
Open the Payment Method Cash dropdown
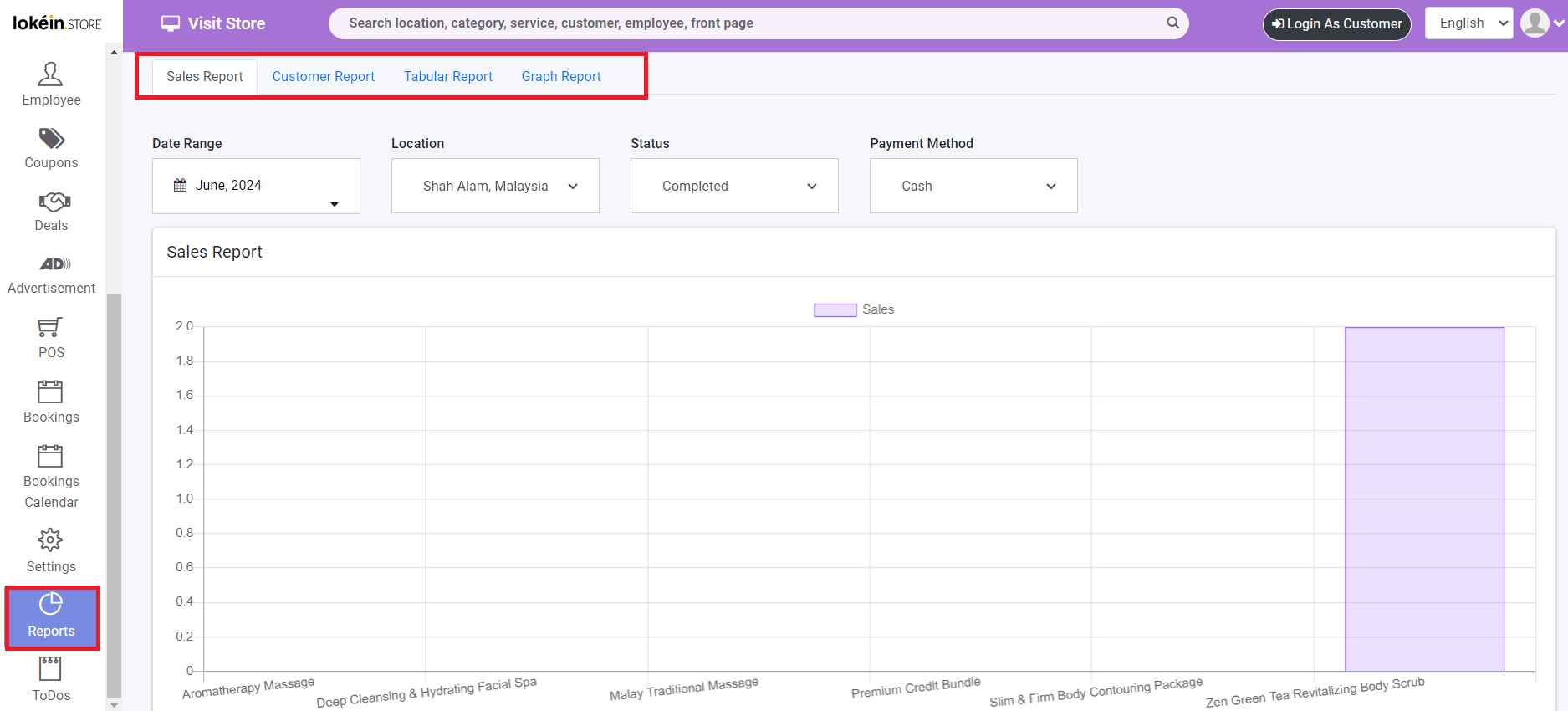[973, 186]
